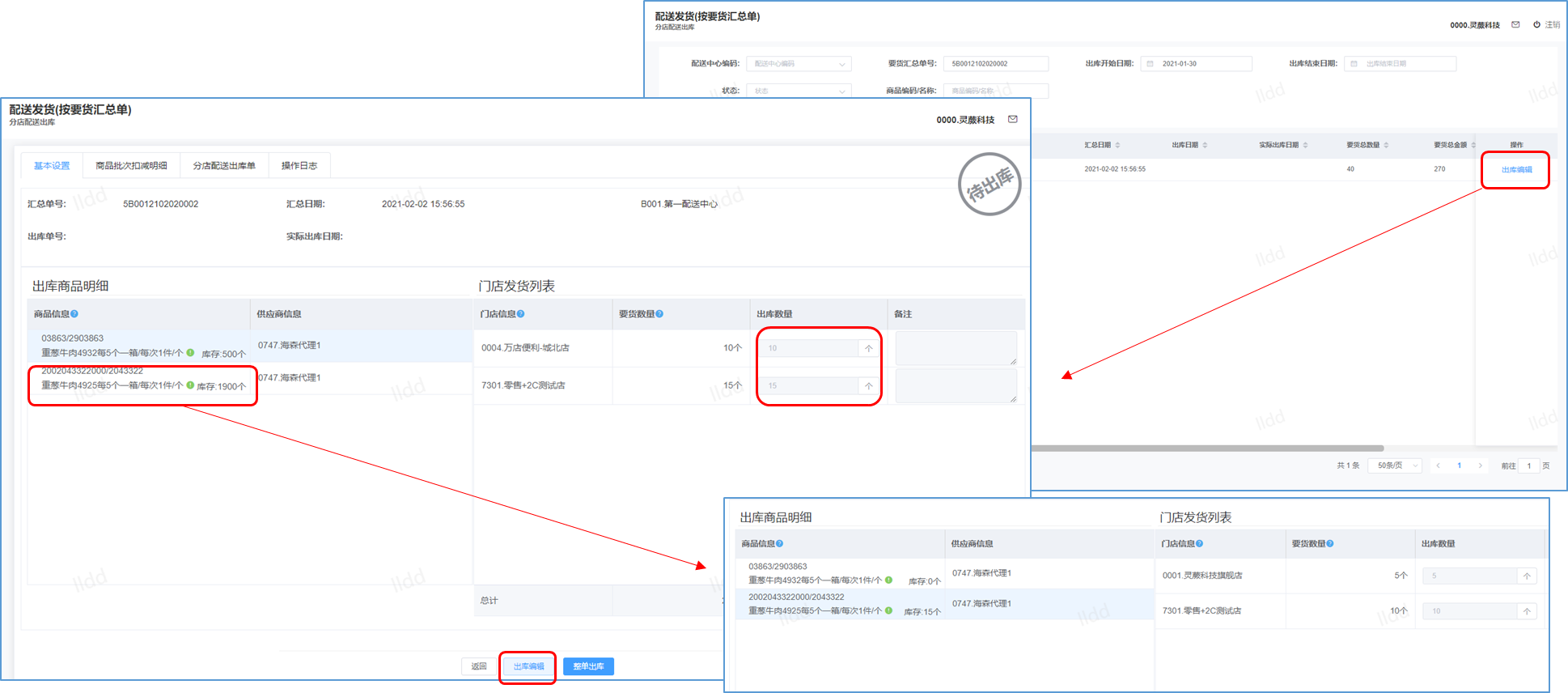Screen dimensions: 1568x693
Task: Click the help icon next to 要货数量 in the front window
Action: click(x=659, y=314)
